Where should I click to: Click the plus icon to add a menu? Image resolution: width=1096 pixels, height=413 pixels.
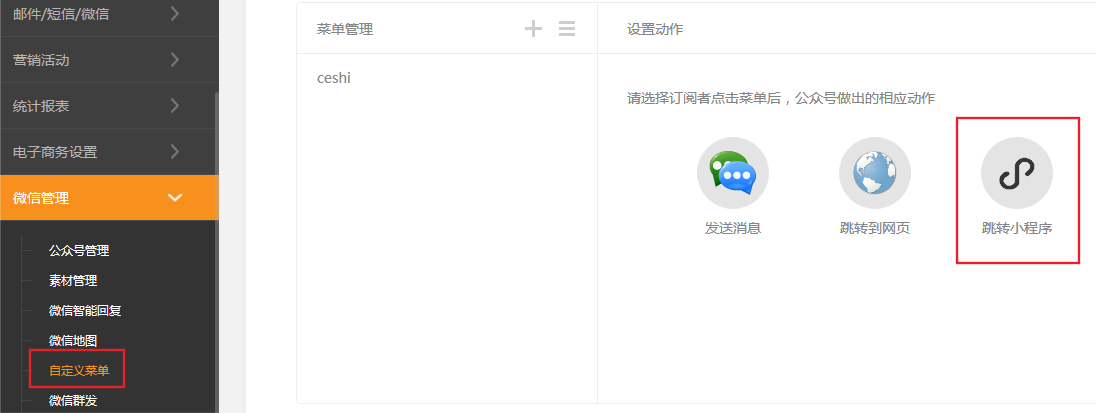click(x=533, y=29)
